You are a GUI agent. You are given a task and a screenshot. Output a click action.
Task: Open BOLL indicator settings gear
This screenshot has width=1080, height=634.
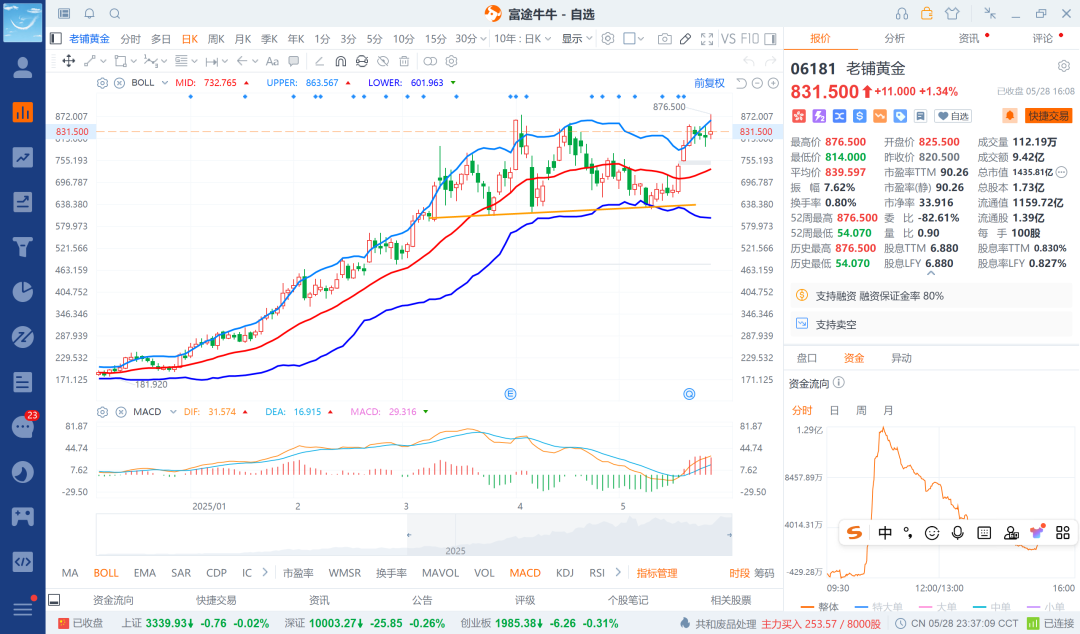tap(103, 83)
